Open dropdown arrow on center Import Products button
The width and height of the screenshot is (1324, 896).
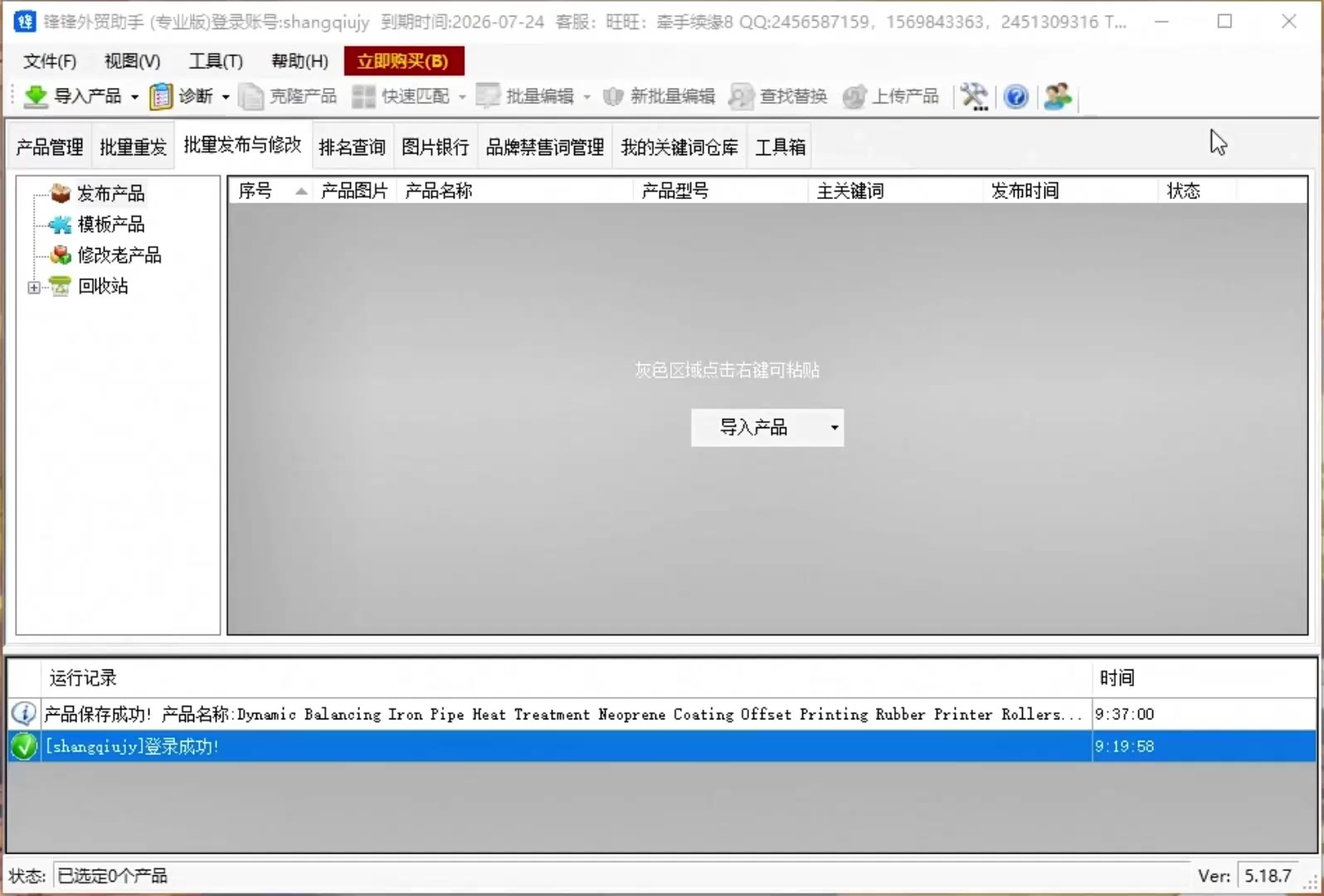click(x=835, y=427)
